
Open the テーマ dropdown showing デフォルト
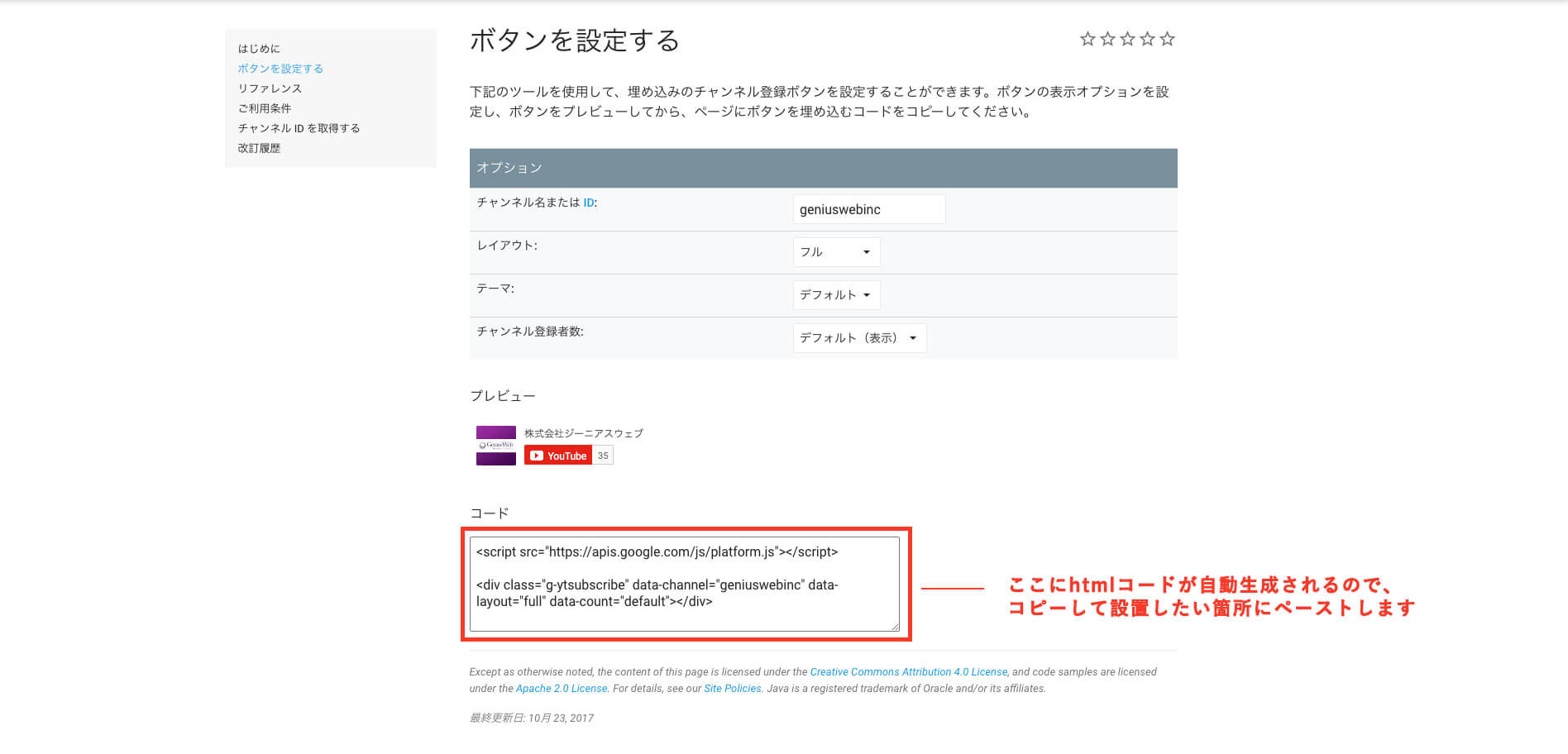tap(836, 295)
